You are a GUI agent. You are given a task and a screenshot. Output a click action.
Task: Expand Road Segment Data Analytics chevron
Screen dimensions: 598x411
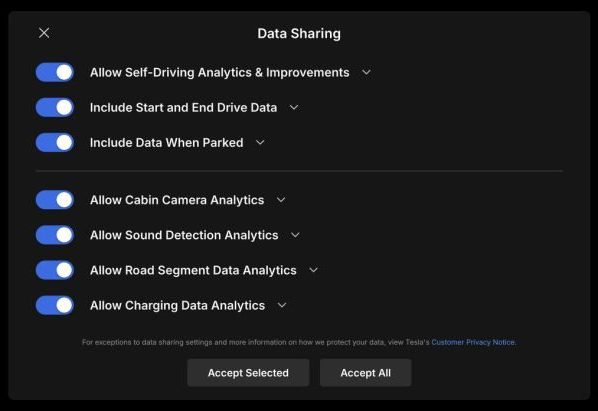tap(313, 270)
